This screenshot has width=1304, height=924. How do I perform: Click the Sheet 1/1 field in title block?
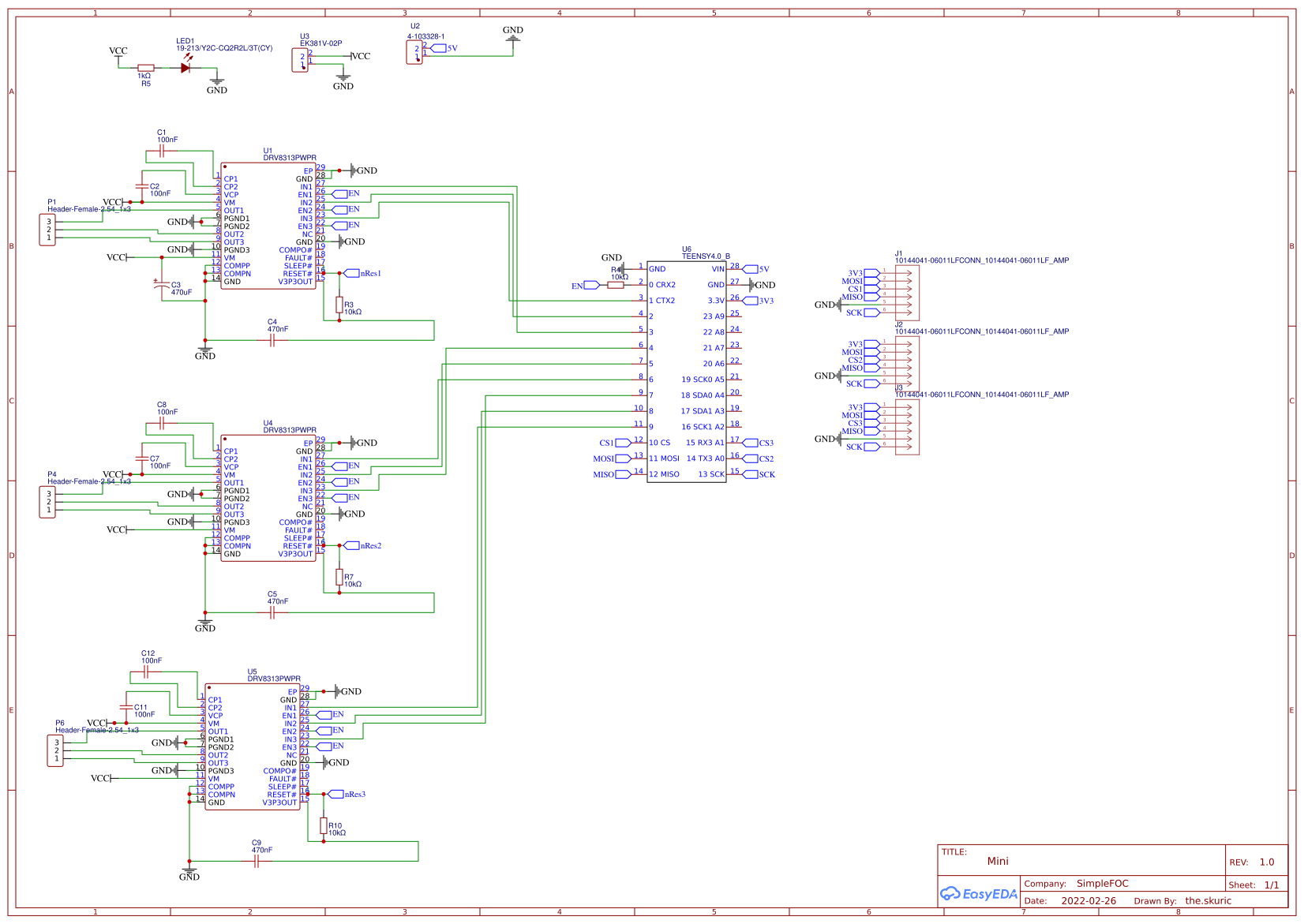click(x=1255, y=885)
